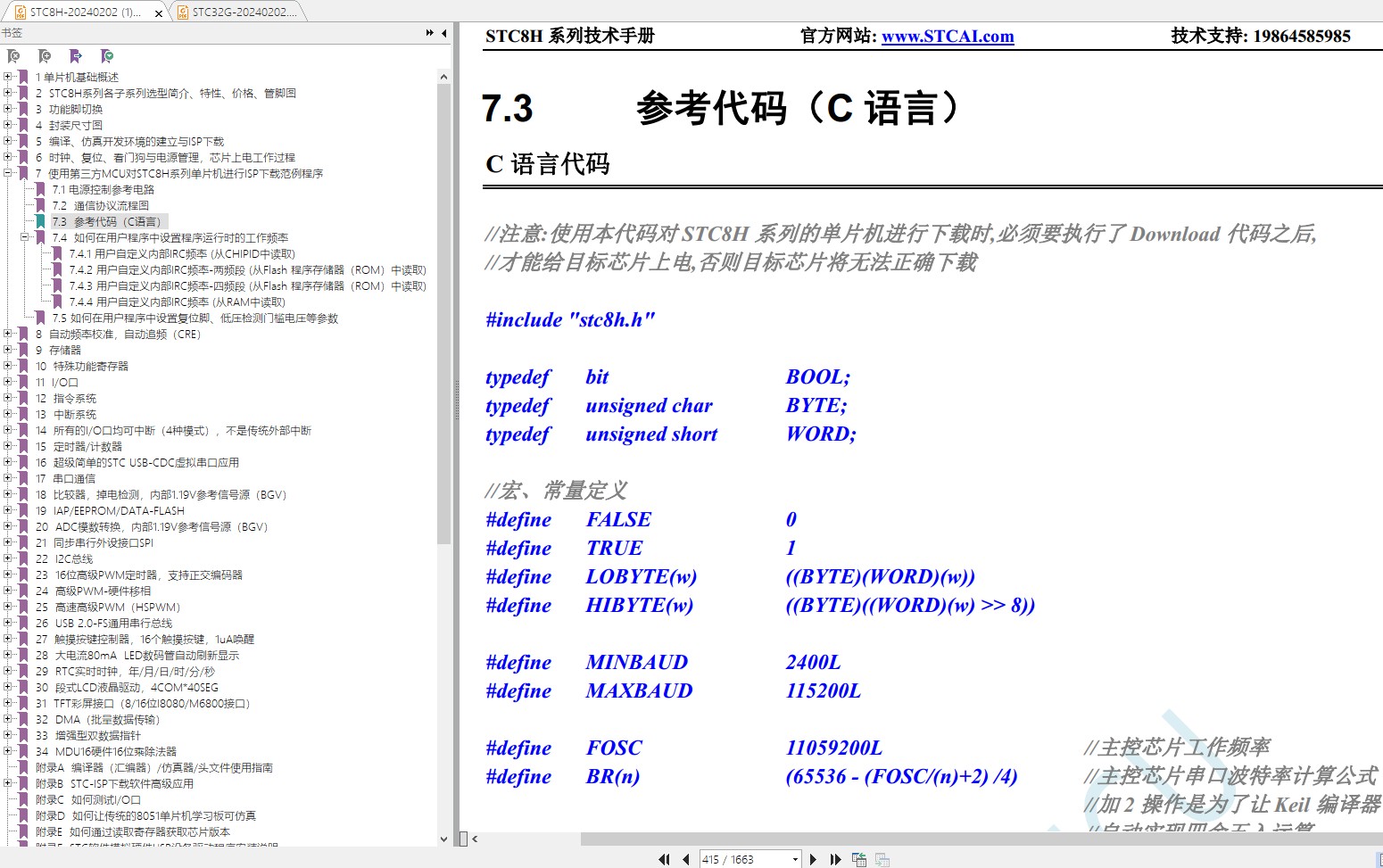Click the 书签 panel title
The height and width of the screenshot is (868, 1383).
pos(12,33)
